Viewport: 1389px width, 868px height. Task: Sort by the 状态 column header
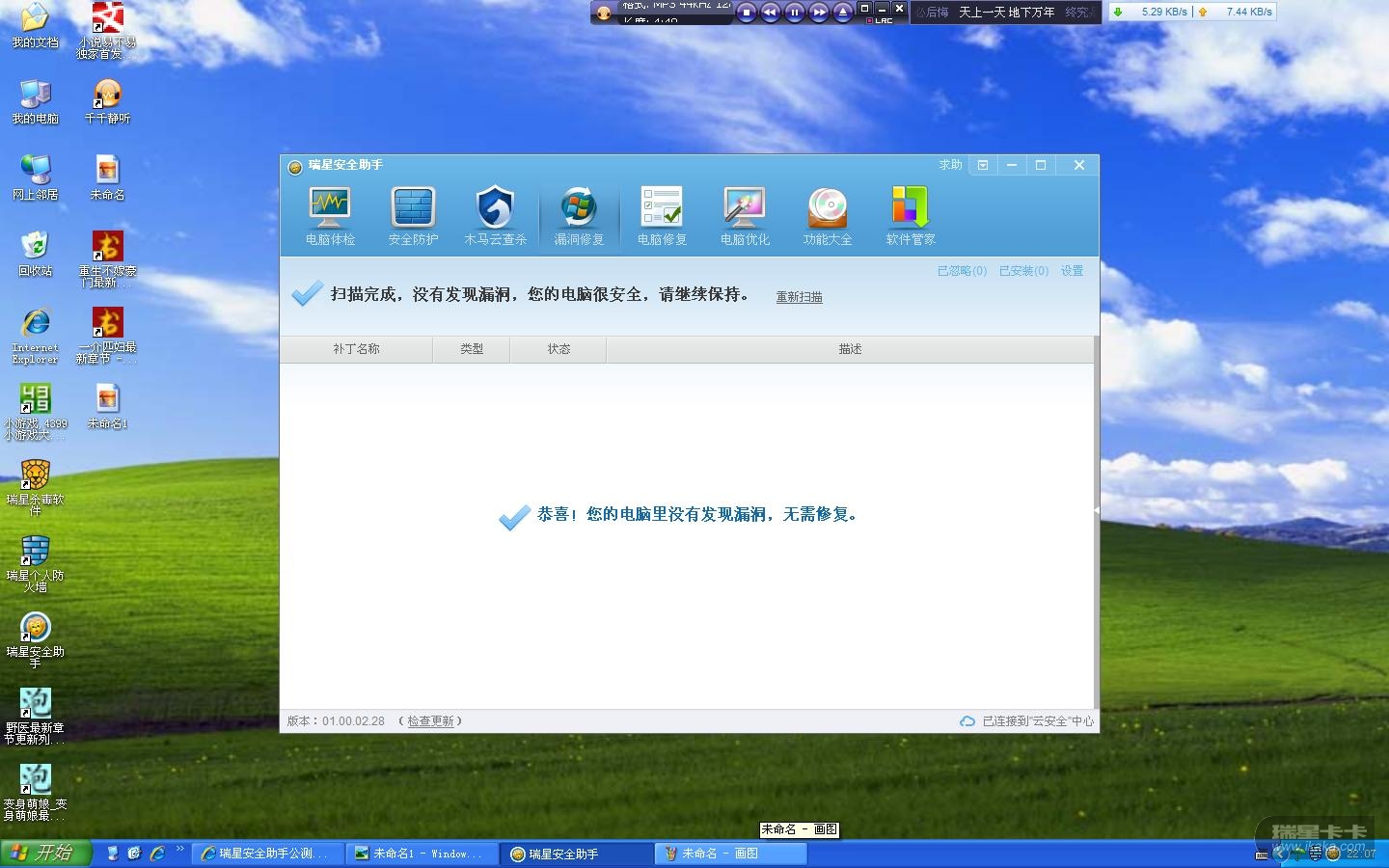pyautogui.click(x=558, y=349)
